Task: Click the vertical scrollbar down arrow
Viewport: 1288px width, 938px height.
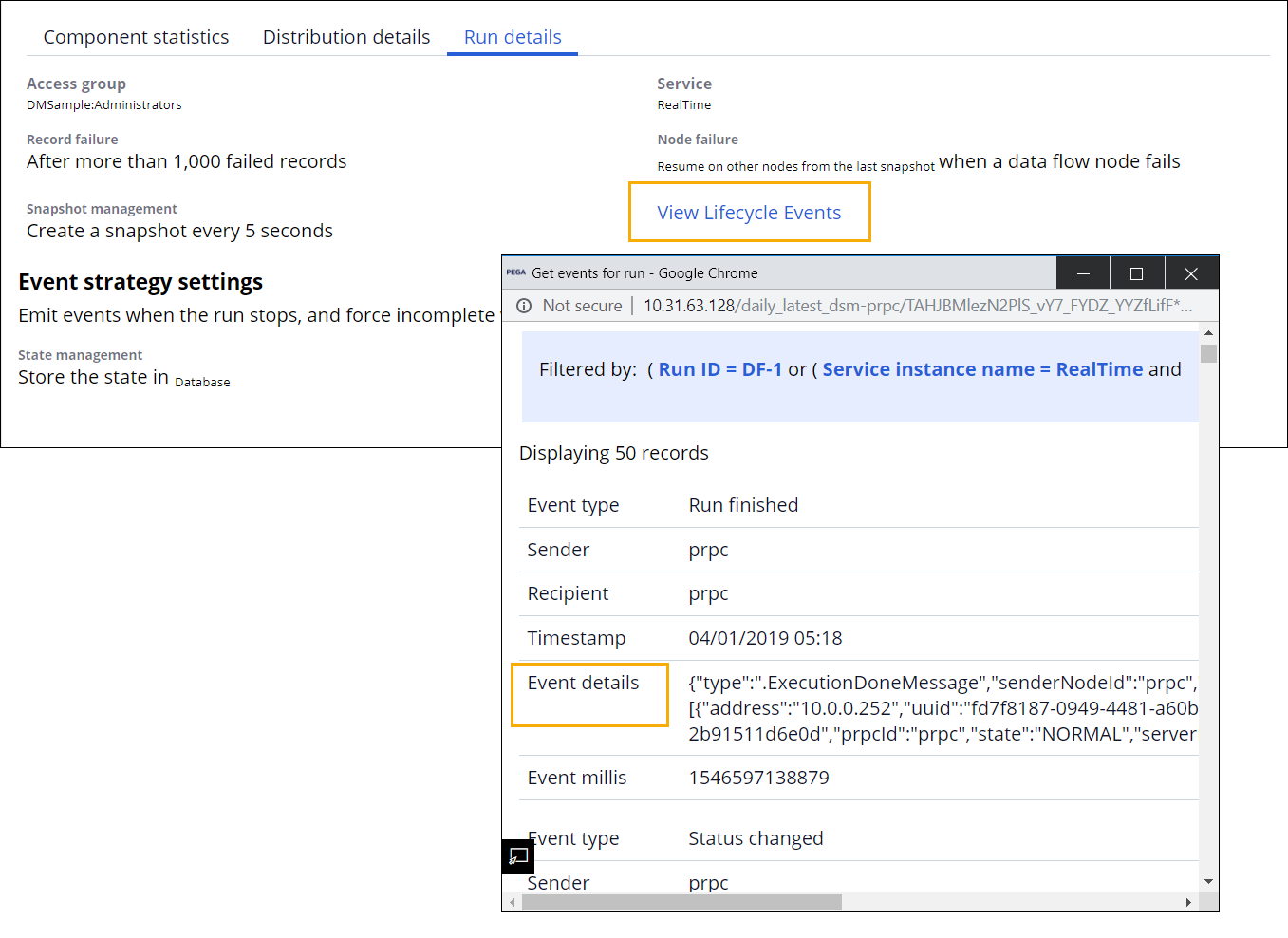Action: tap(1208, 882)
